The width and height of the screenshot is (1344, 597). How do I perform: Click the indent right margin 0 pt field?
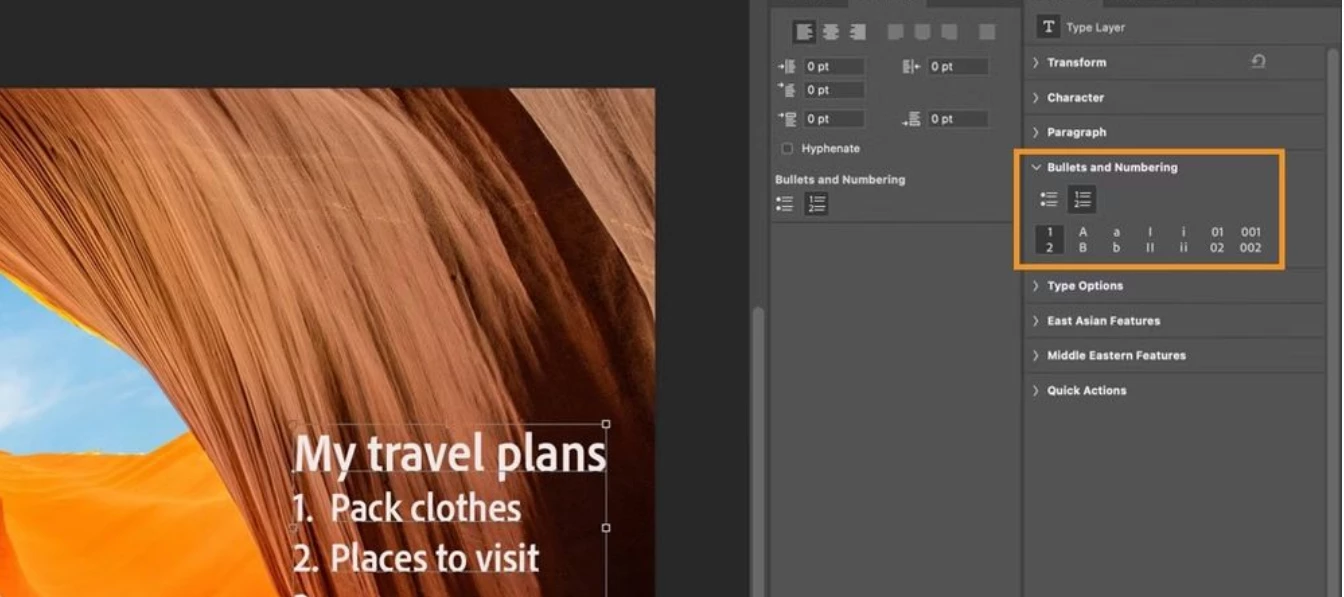[957, 67]
